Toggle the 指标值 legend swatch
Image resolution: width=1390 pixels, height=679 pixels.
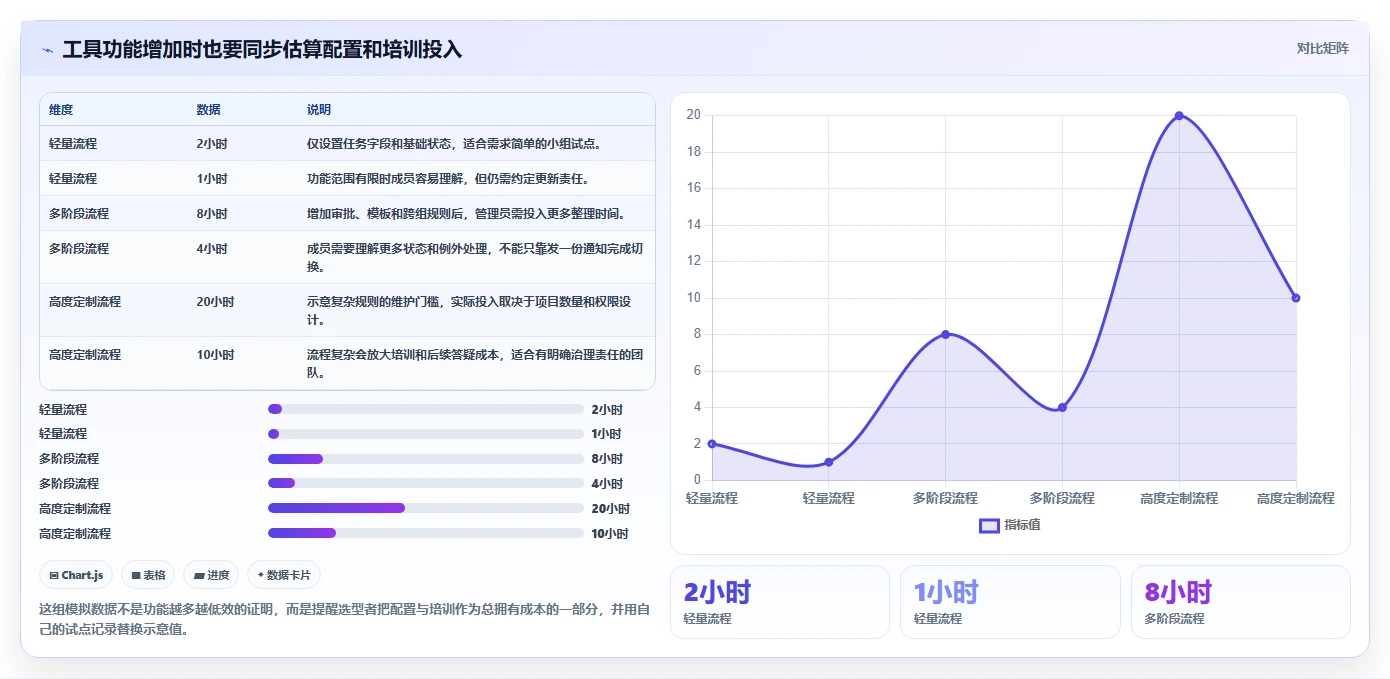(x=989, y=525)
